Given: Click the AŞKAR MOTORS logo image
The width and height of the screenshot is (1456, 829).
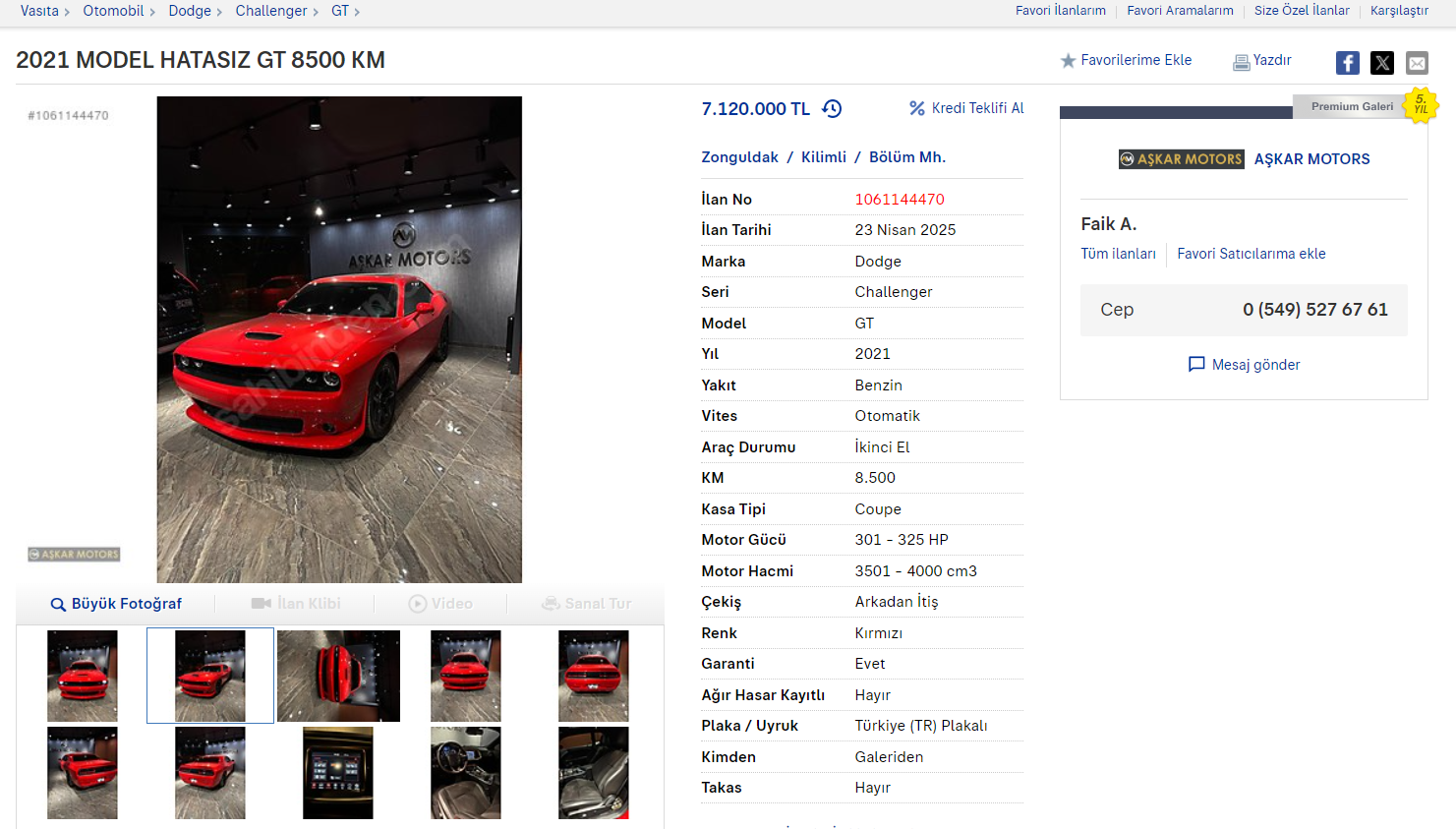Looking at the screenshot, I should point(1181,159).
